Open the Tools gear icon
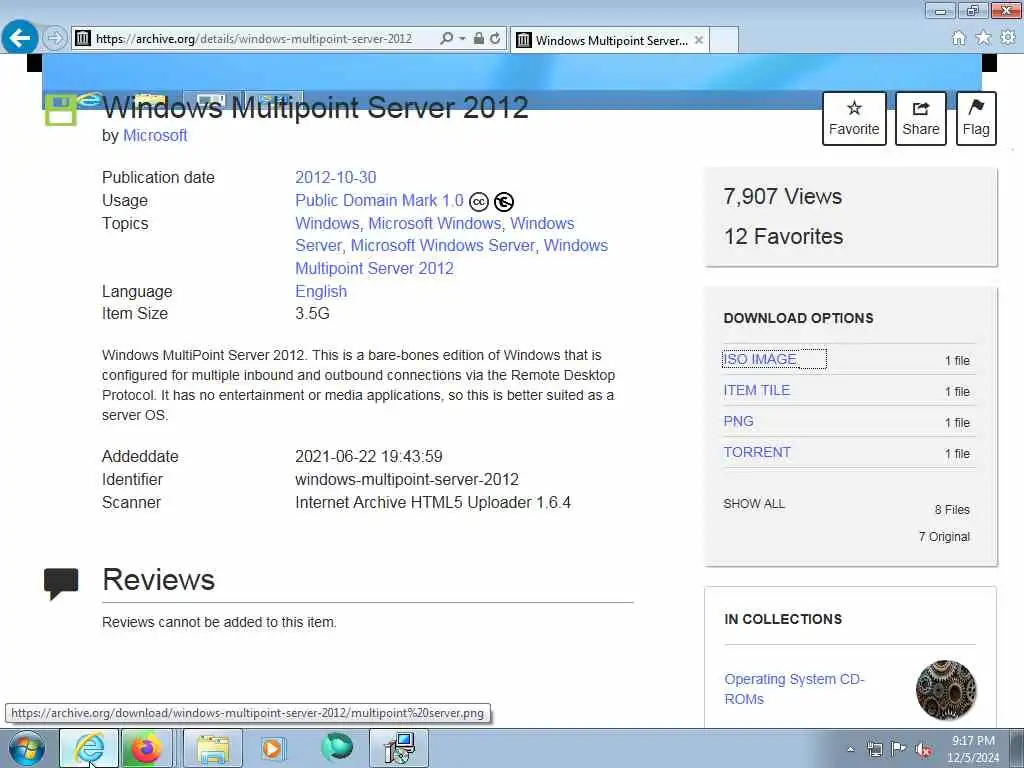The image size is (1024, 768). 1008,38
